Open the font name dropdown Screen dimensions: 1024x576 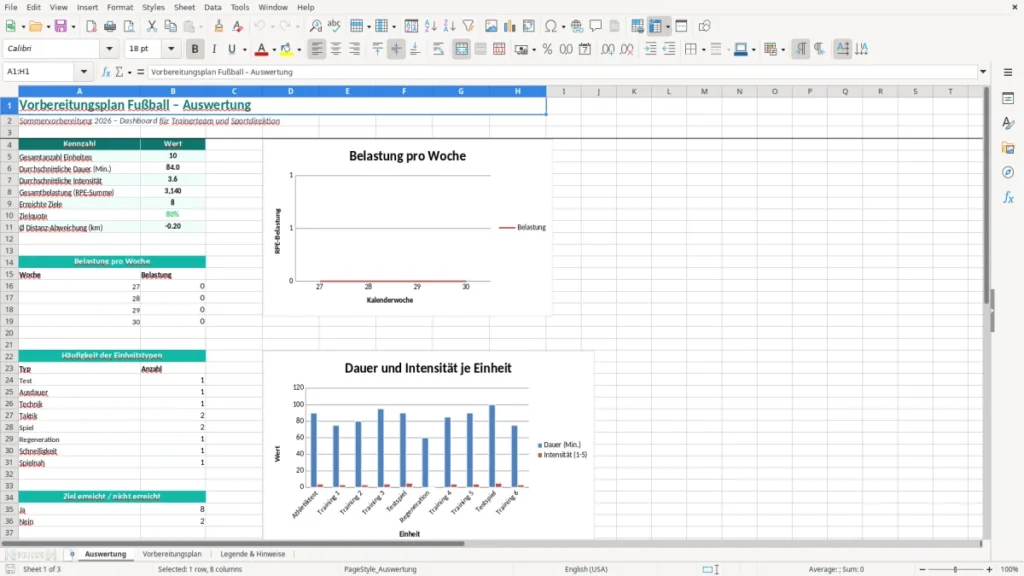[109, 48]
